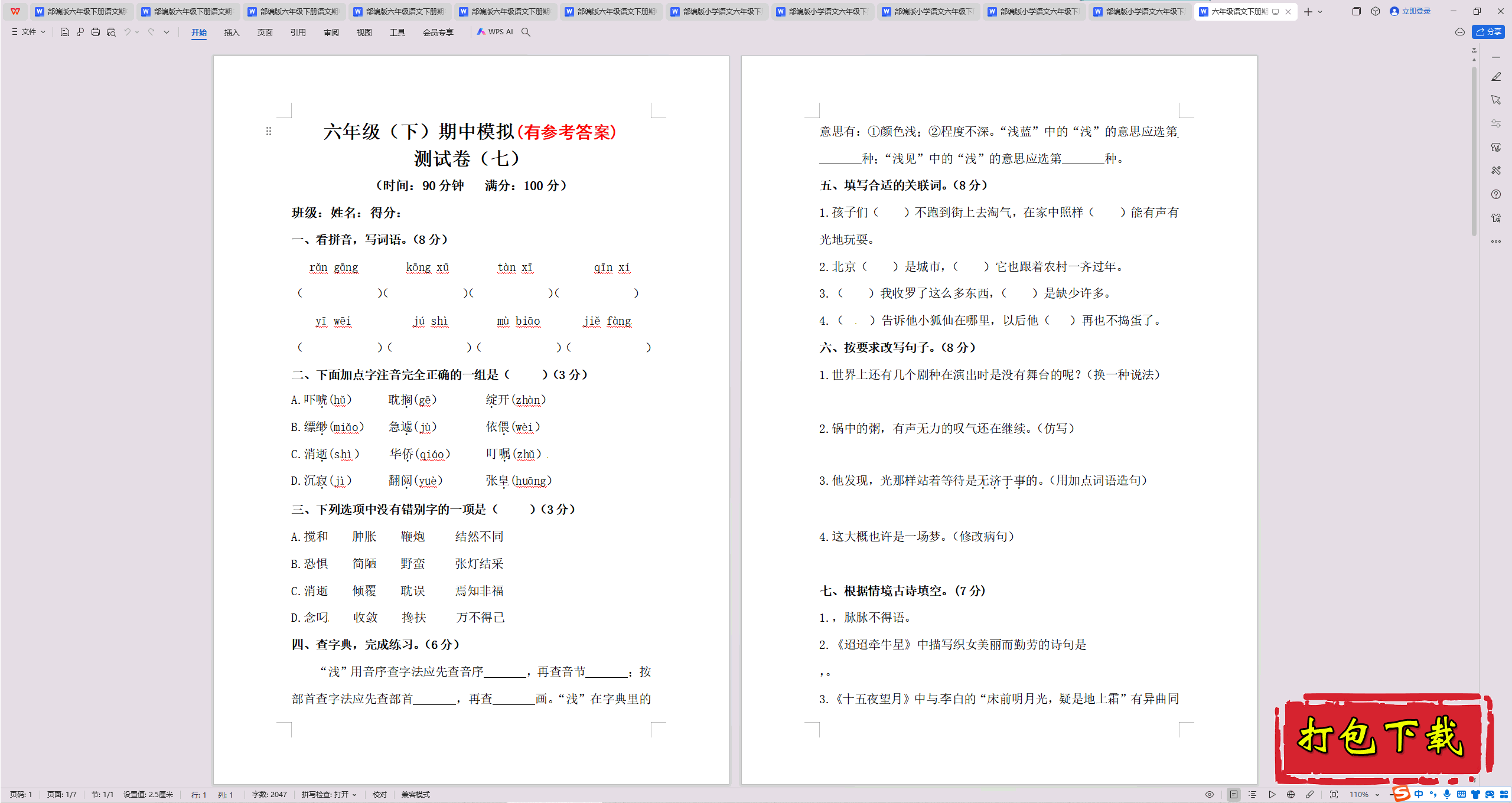The height and width of the screenshot is (803, 1512).
Task: Click 字数: 2047 word count in status bar
Action: pyautogui.click(x=269, y=795)
